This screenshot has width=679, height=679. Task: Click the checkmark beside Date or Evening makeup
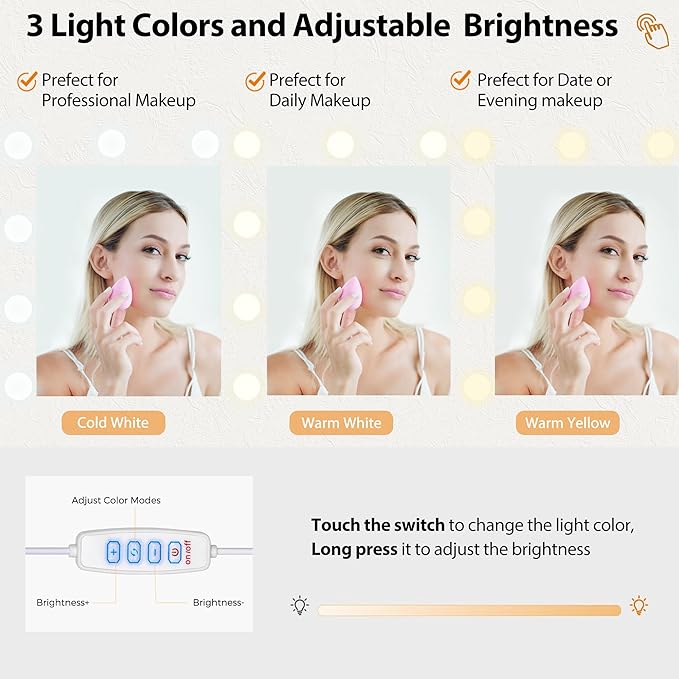pos(460,80)
